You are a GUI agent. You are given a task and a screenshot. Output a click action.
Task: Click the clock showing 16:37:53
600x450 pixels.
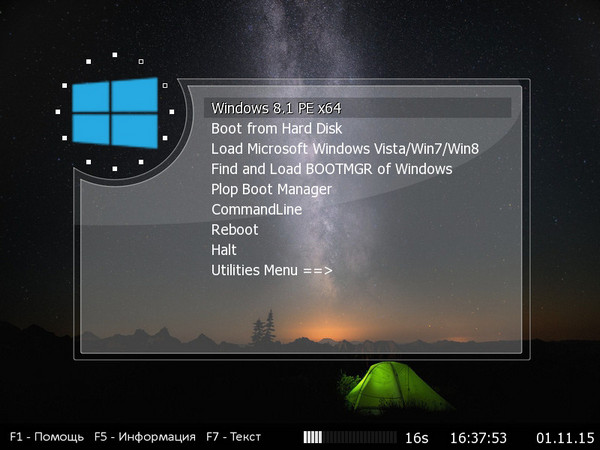478,438
